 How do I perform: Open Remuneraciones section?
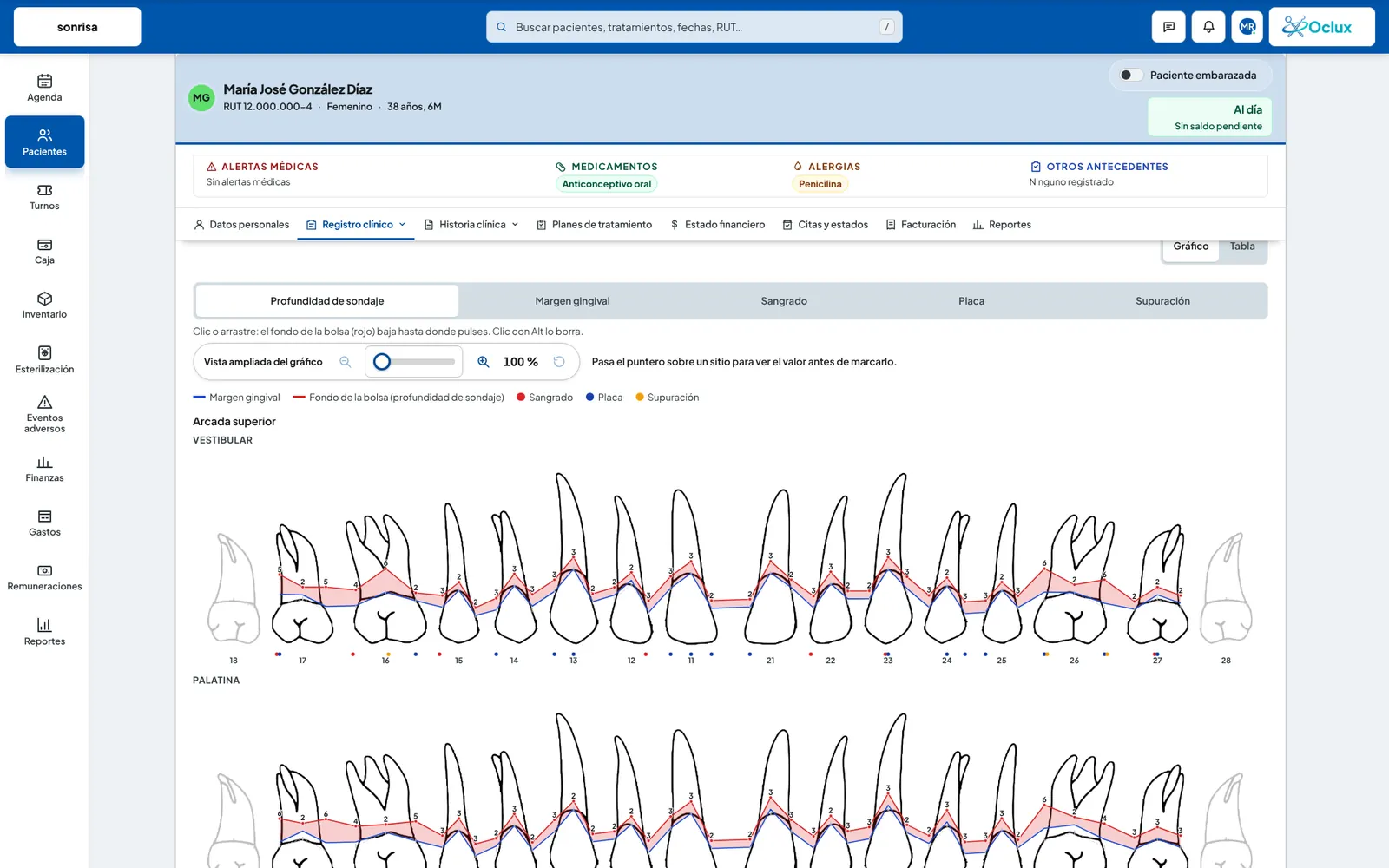(44, 577)
